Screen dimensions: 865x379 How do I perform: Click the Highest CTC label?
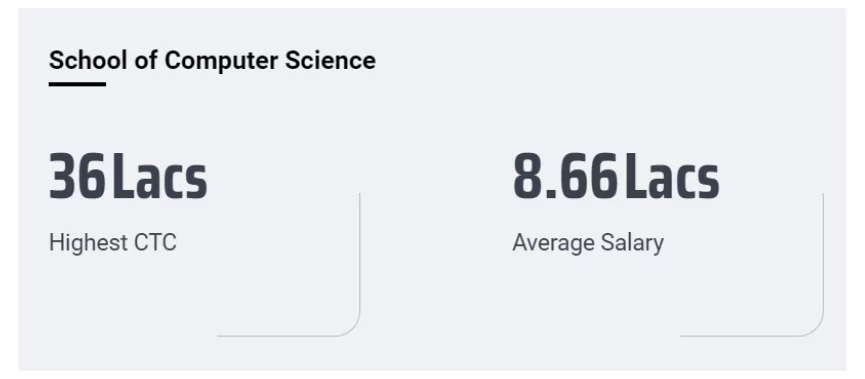[113, 243]
